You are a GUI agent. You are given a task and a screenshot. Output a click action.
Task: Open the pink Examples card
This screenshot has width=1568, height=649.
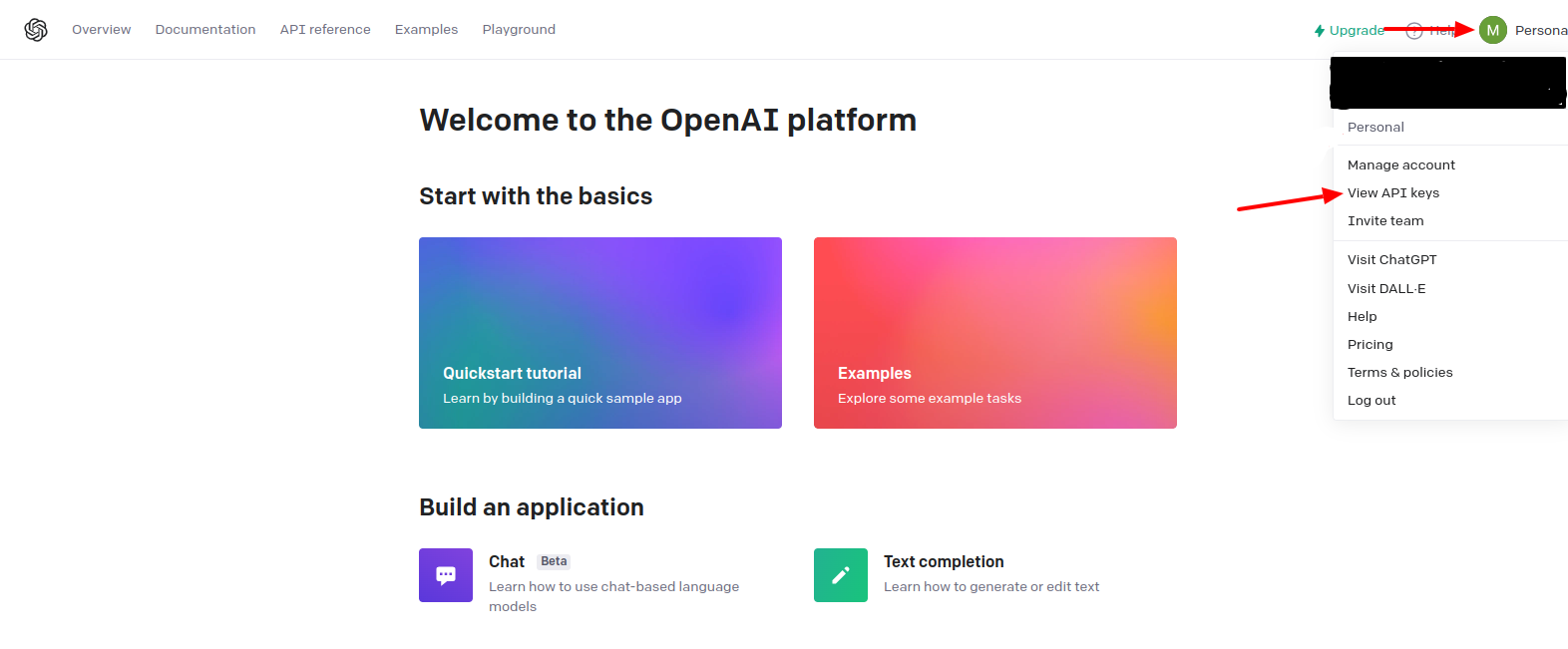click(994, 333)
